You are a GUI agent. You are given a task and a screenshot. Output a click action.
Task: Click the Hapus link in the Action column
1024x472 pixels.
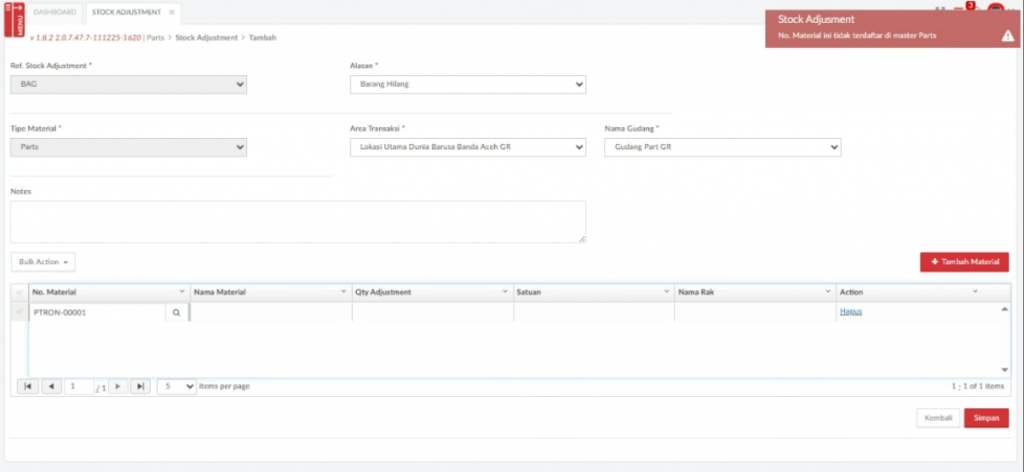point(850,312)
